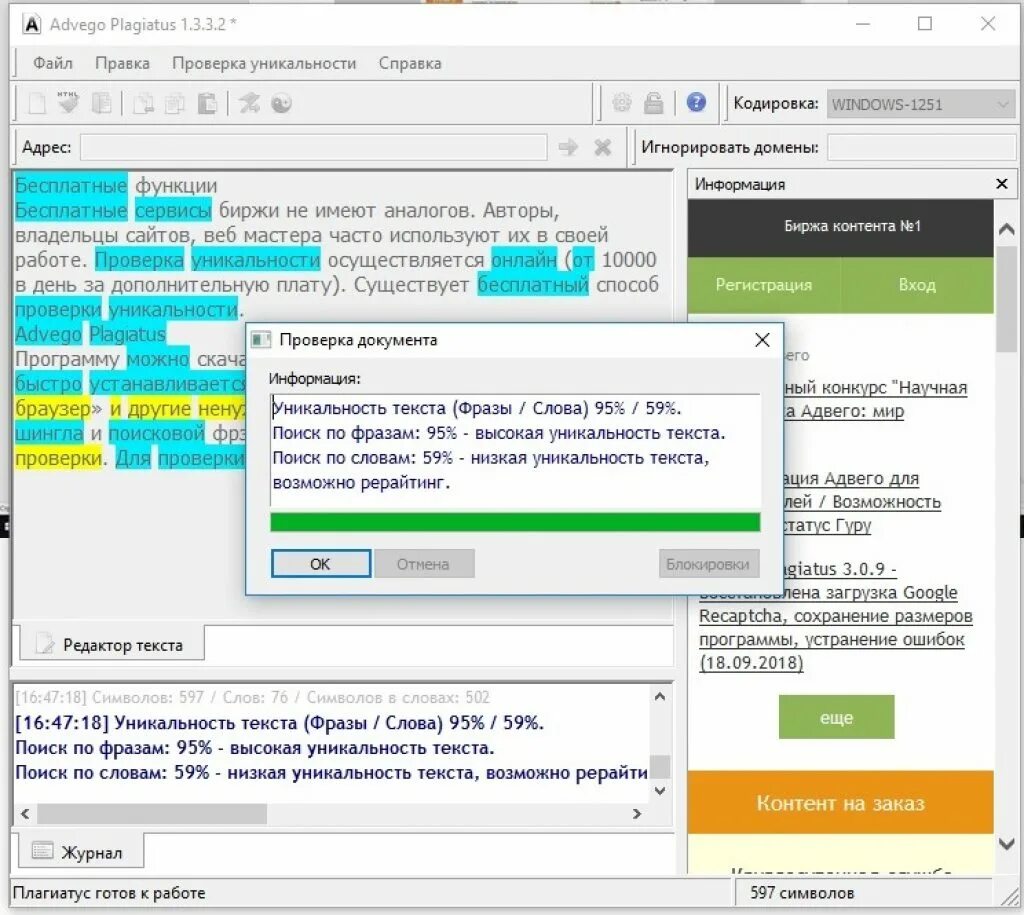This screenshot has height=915, width=1024.
Task: Click the HTML clean-up toolbar icon
Action: (68, 103)
